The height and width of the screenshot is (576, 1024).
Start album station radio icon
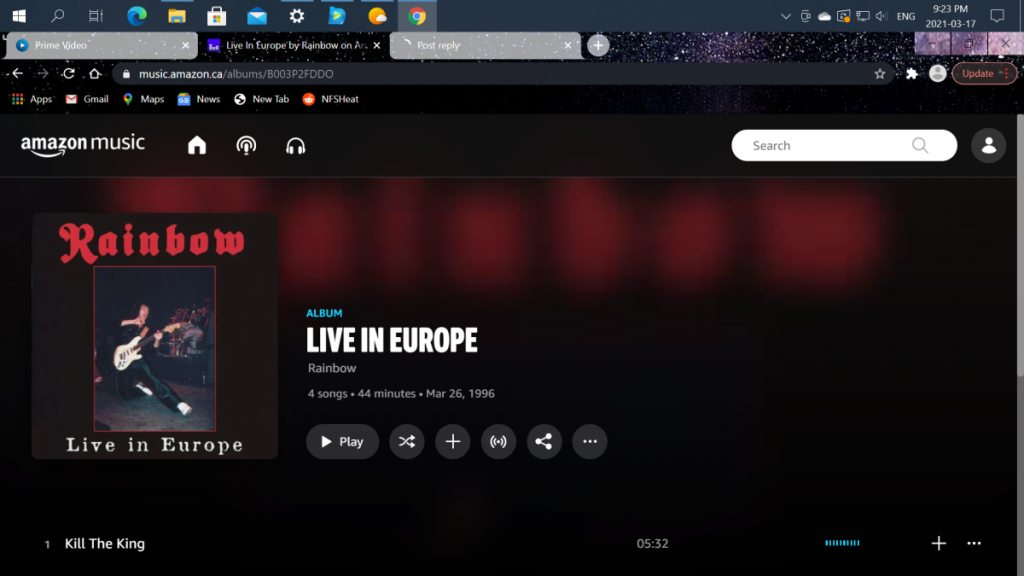498,441
